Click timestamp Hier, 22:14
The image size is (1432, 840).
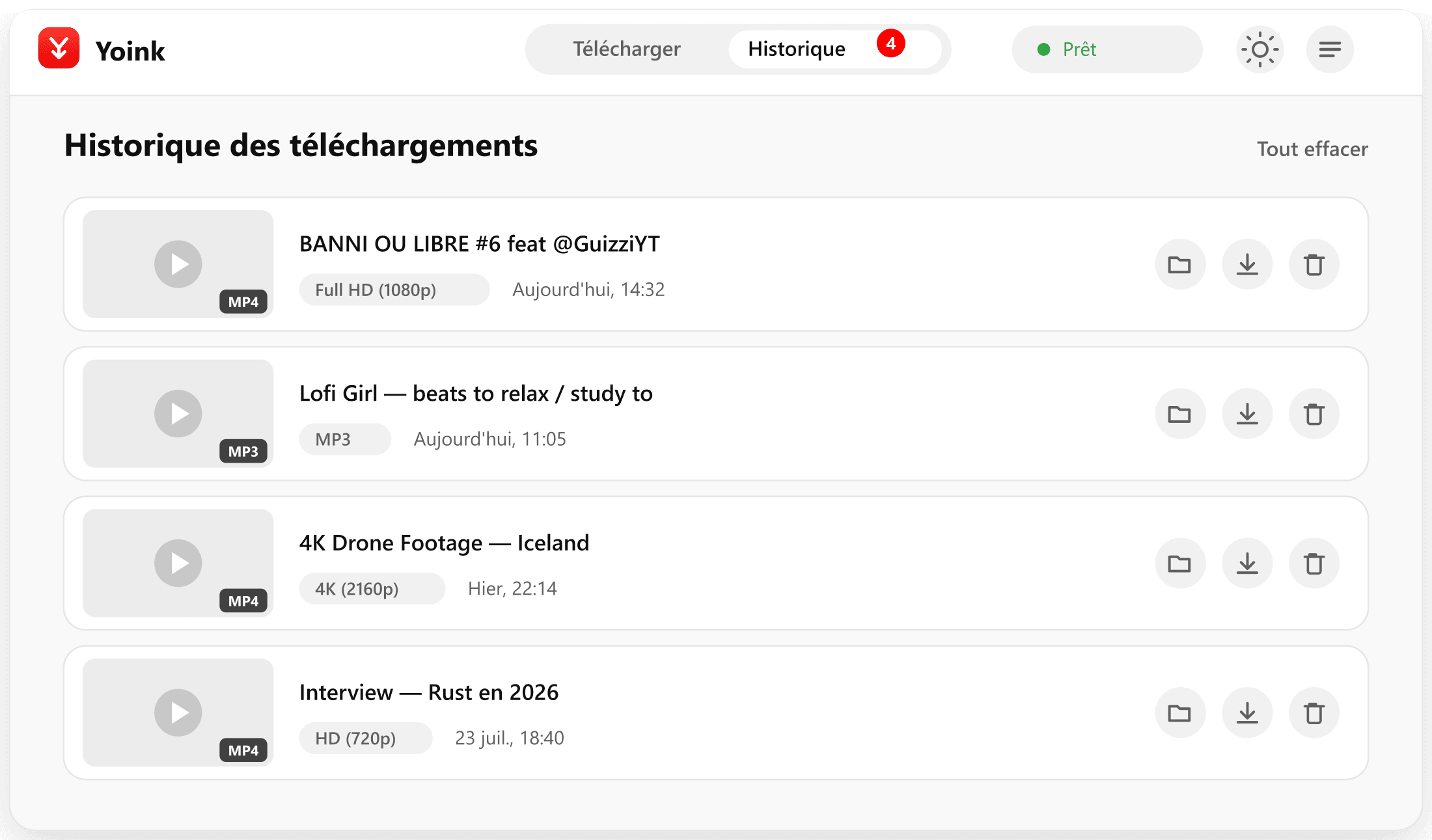tap(513, 589)
